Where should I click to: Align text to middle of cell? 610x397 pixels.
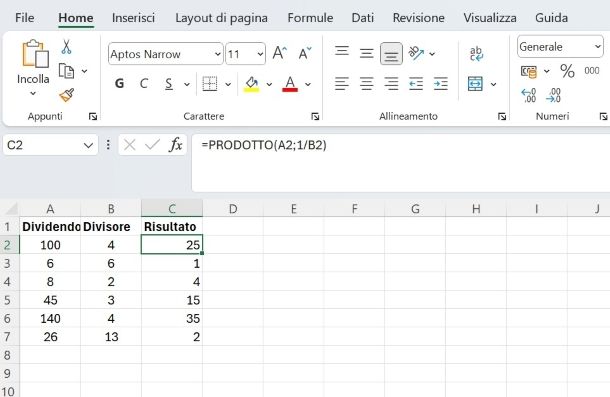pos(366,53)
